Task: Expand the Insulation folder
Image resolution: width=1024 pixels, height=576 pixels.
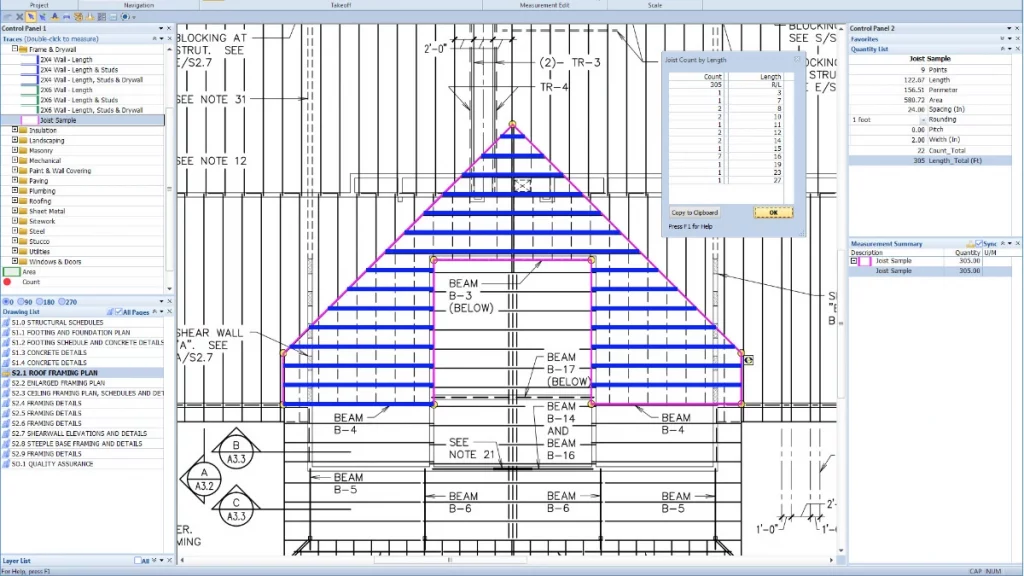Action: [14, 130]
